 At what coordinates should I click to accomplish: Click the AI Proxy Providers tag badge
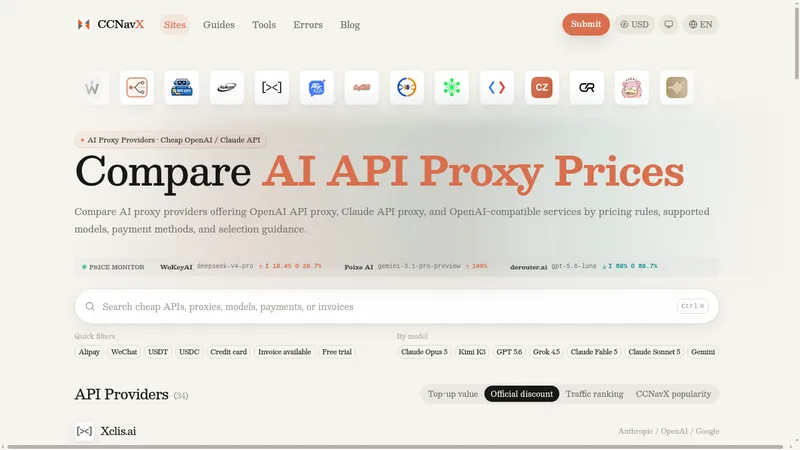pyautogui.click(x=170, y=140)
